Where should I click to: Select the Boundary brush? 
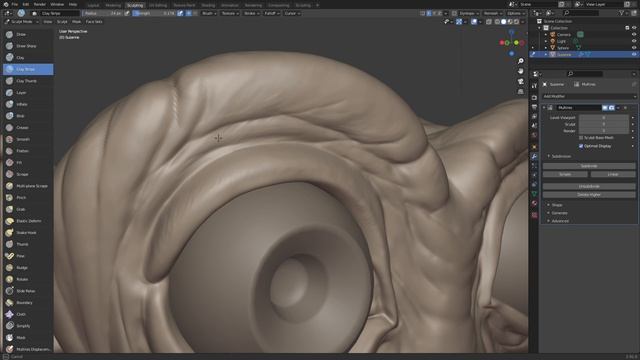(28, 303)
